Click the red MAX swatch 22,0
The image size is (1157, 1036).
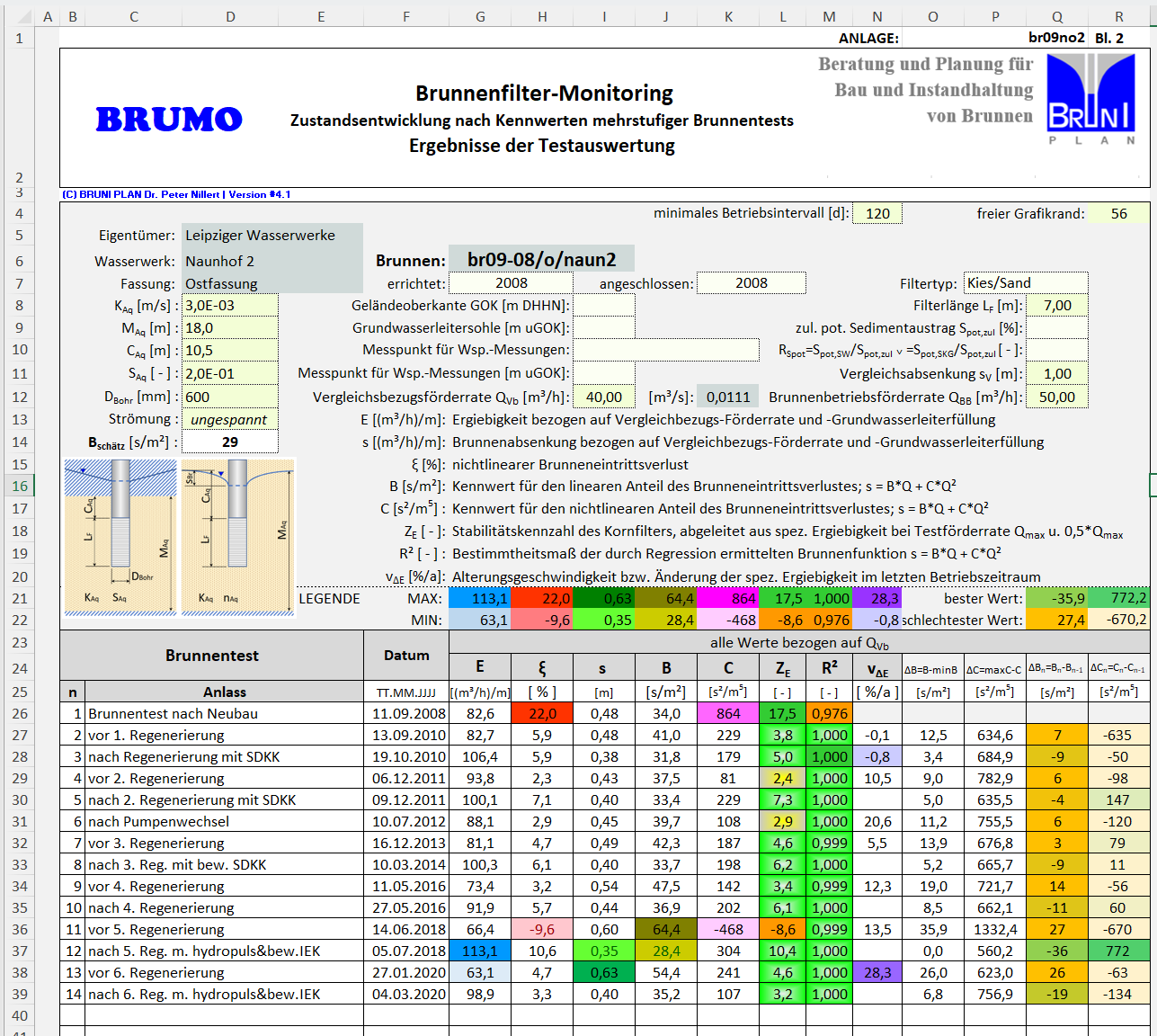pos(542,598)
